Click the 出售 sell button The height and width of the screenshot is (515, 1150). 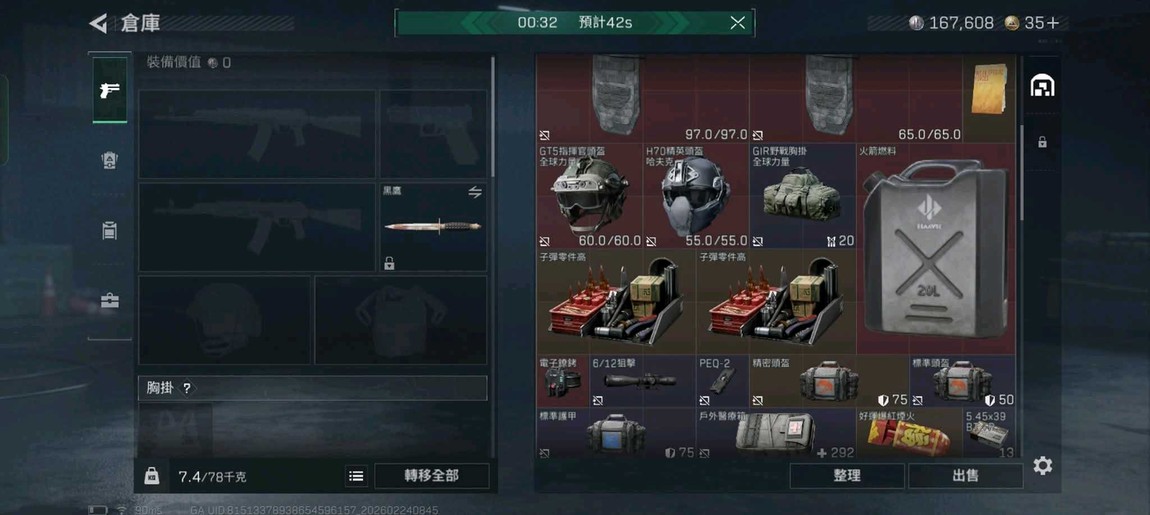[965, 476]
